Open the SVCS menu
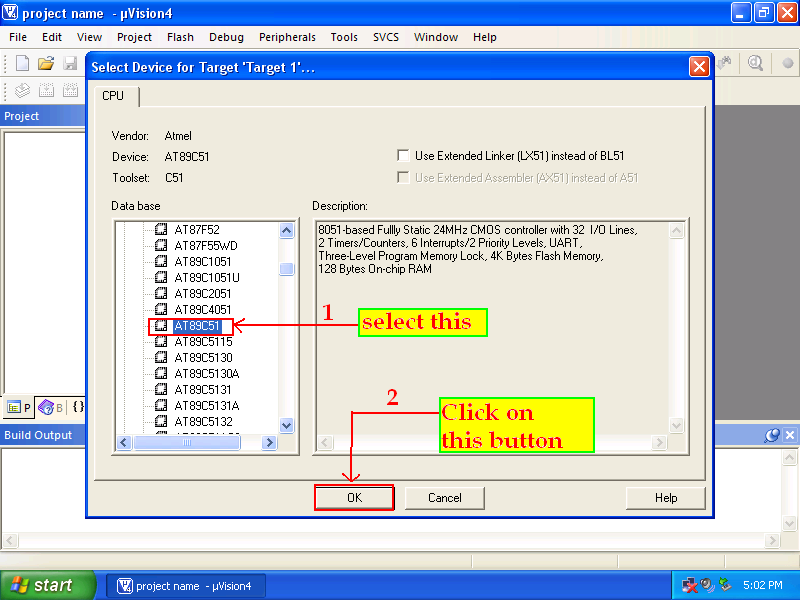The image size is (800, 600). [x=386, y=37]
